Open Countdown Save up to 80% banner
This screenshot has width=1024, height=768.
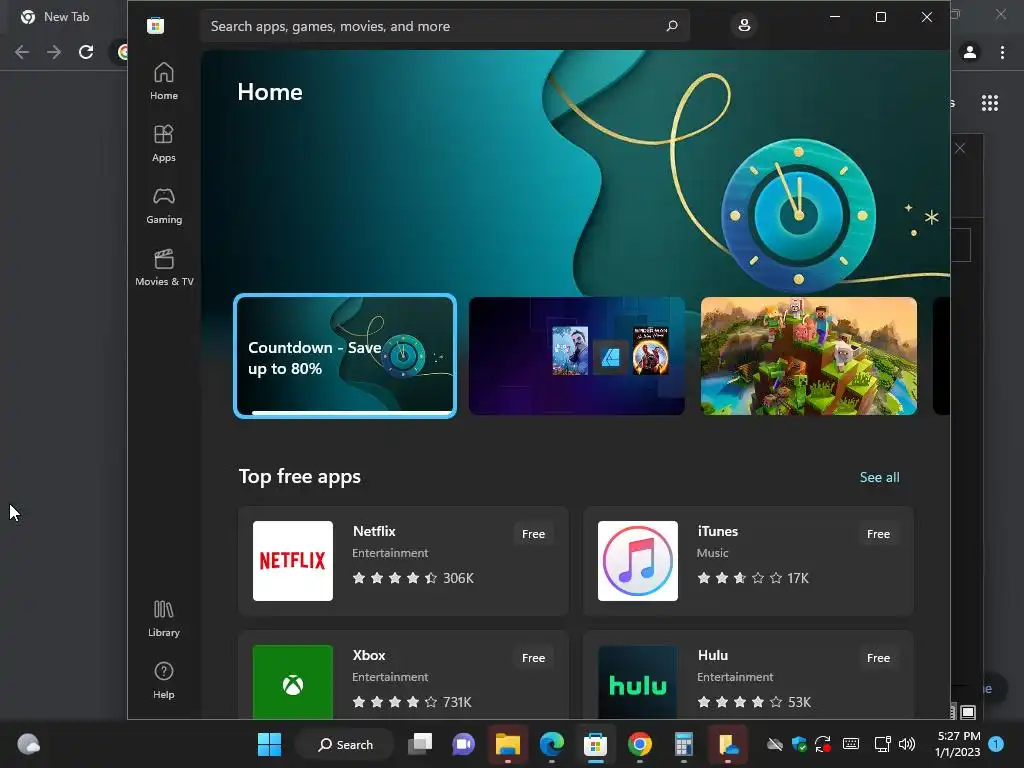[x=345, y=356]
